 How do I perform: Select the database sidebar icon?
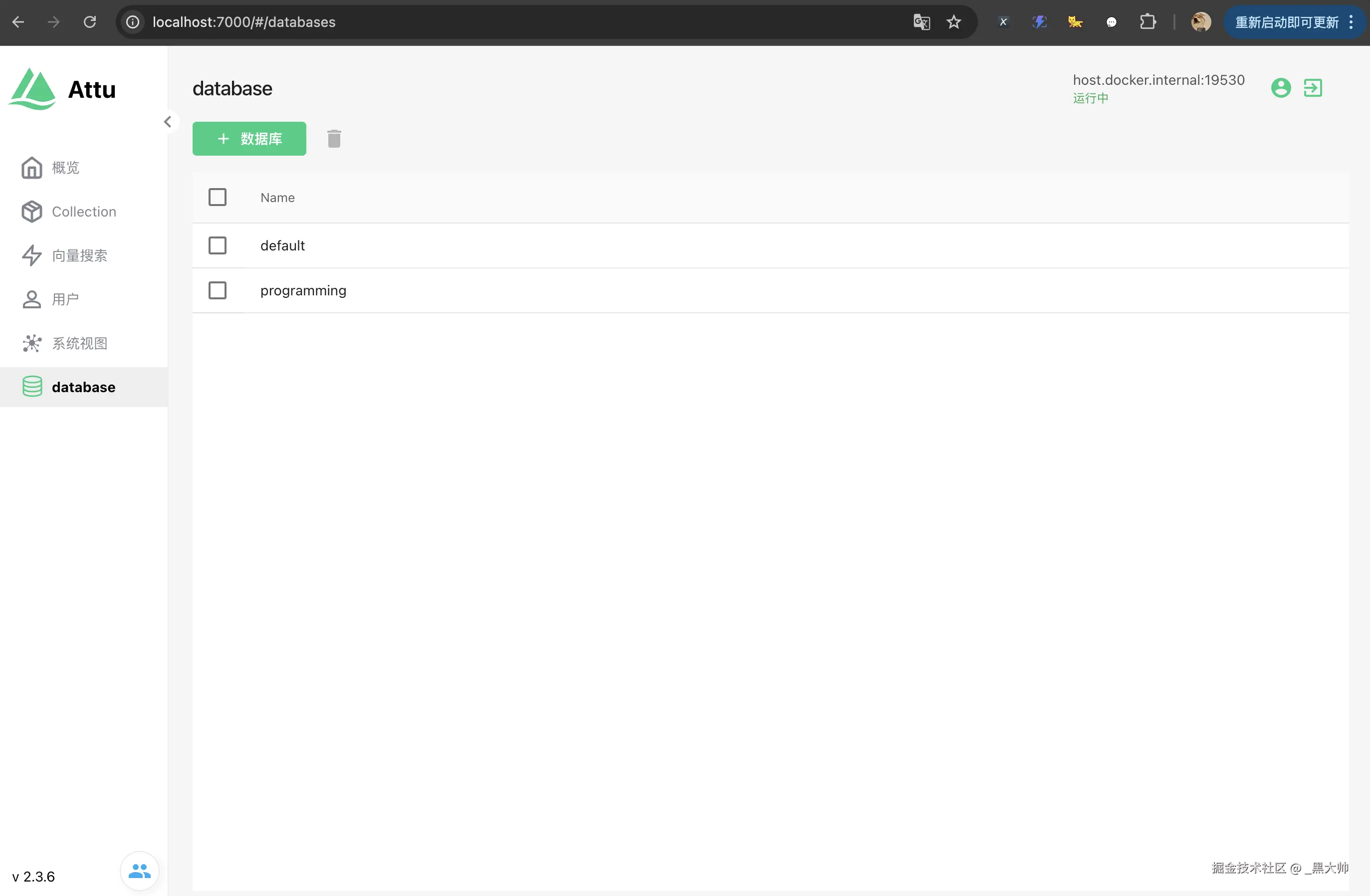click(x=32, y=387)
